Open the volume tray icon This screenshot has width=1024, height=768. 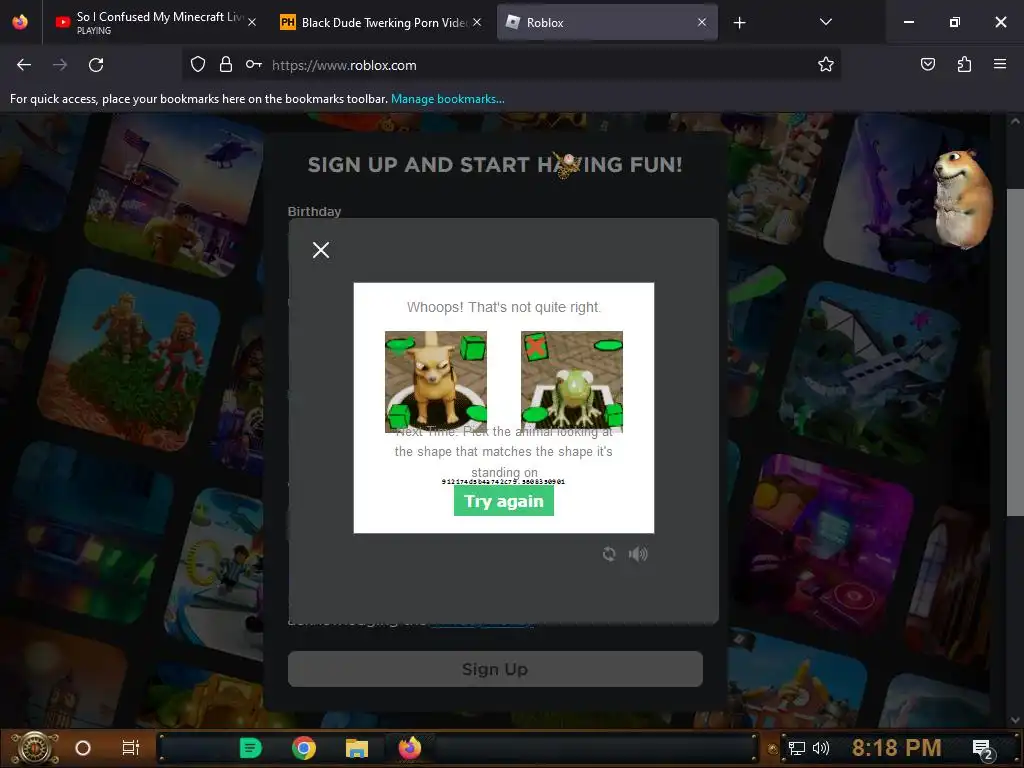(x=821, y=748)
